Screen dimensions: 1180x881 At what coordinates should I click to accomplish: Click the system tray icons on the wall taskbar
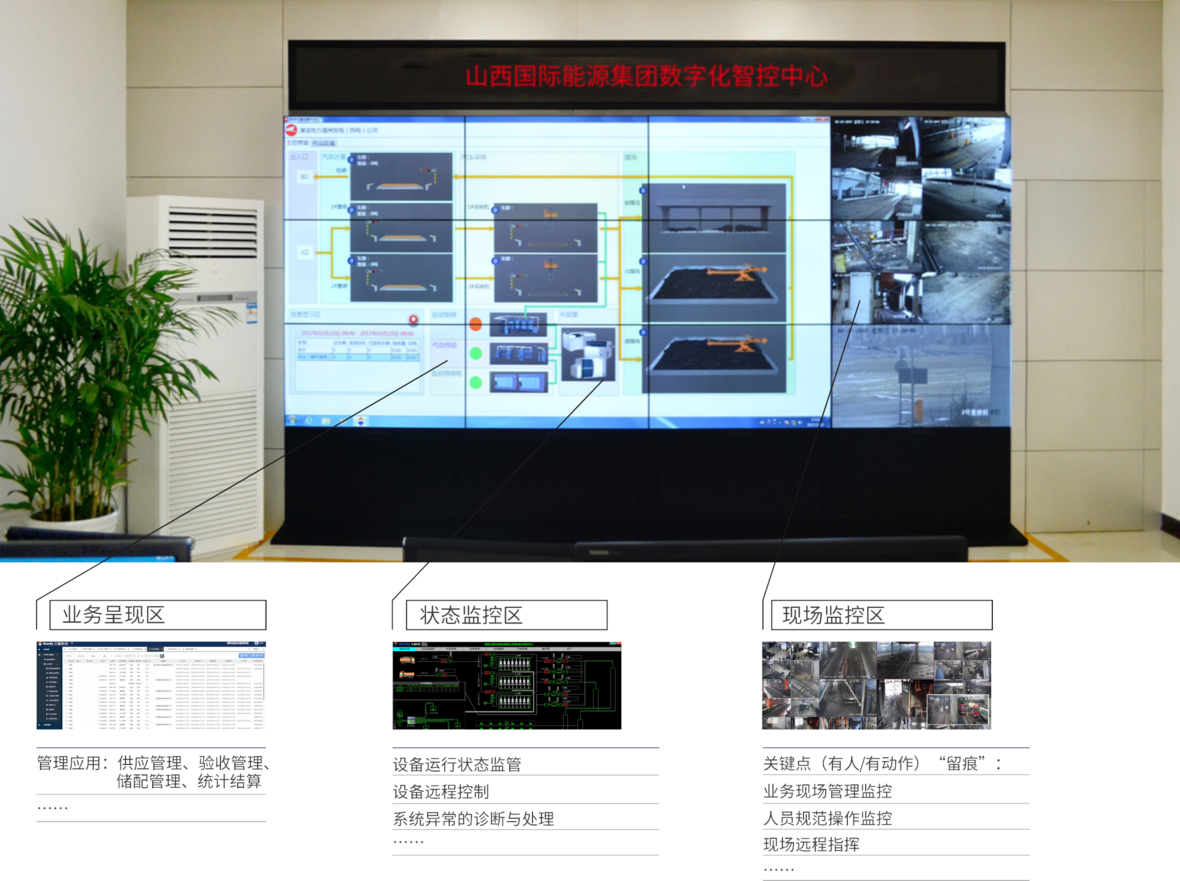(780, 422)
